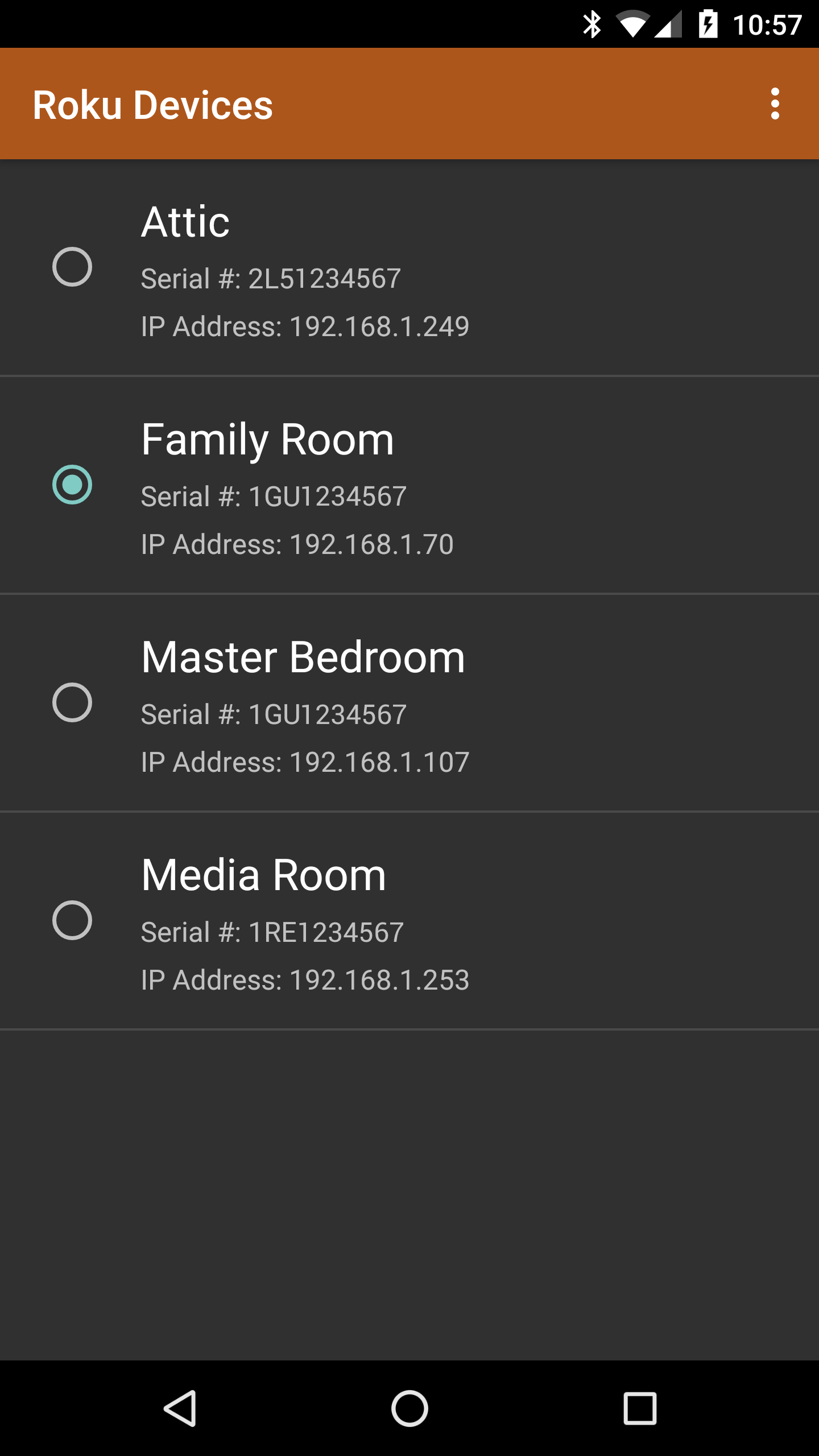Image resolution: width=819 pixels, height=1456 pixels.
Task: Select the Master Bedroom radio button
Action: (72, 702)
